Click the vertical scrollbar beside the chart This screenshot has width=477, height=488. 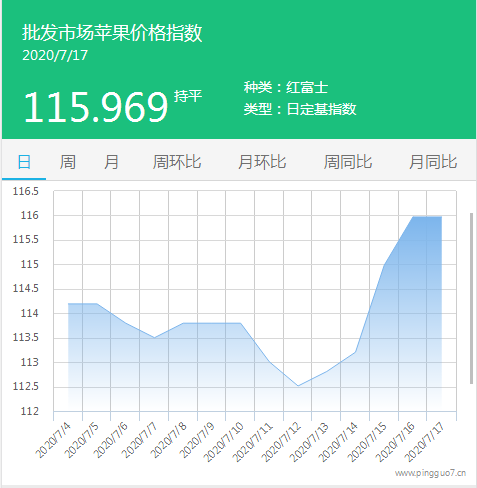pyautogui.click(x=471, y=298)
